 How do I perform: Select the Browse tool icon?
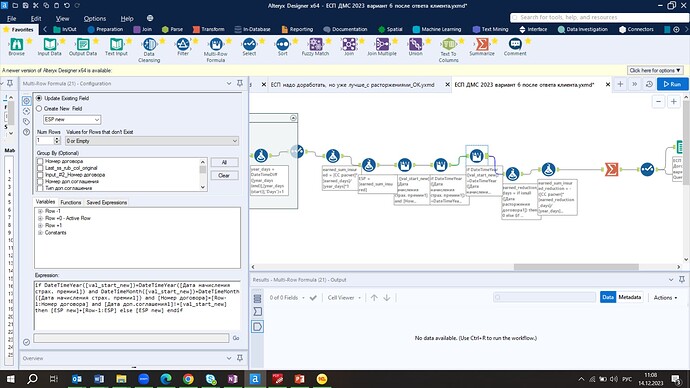click(x=16, y=44)
